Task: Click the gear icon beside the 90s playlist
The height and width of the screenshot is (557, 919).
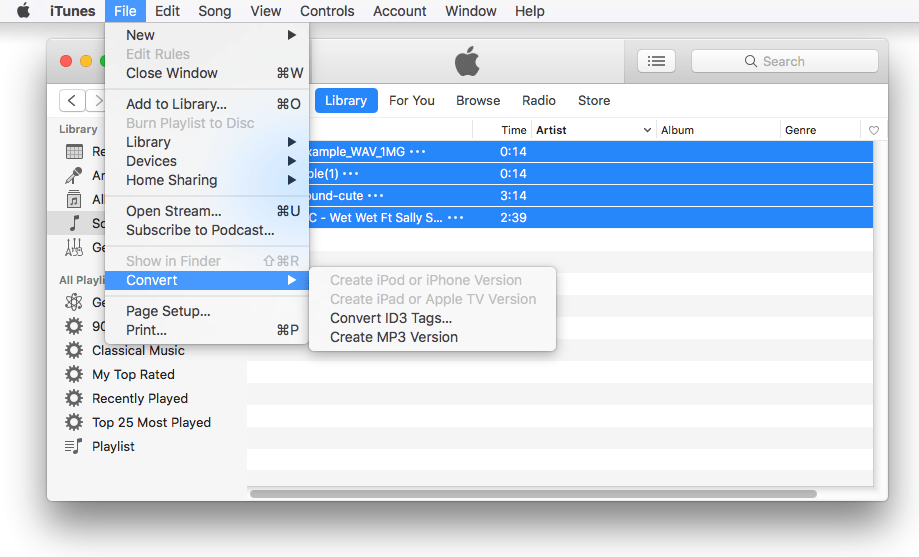Action: [74, 326]
